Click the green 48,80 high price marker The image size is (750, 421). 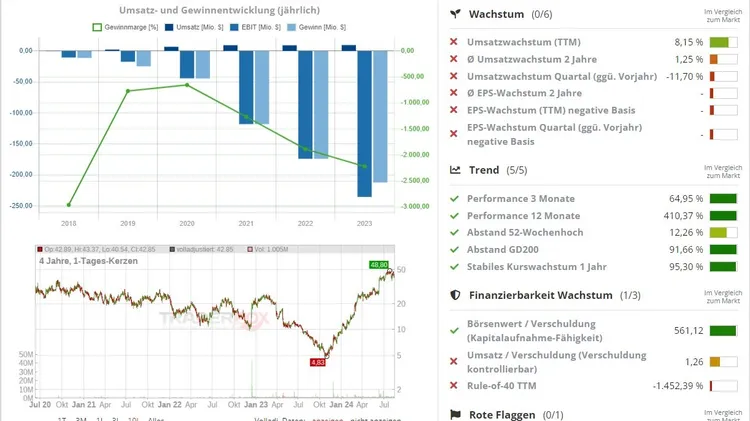click(x=379, y=265)
